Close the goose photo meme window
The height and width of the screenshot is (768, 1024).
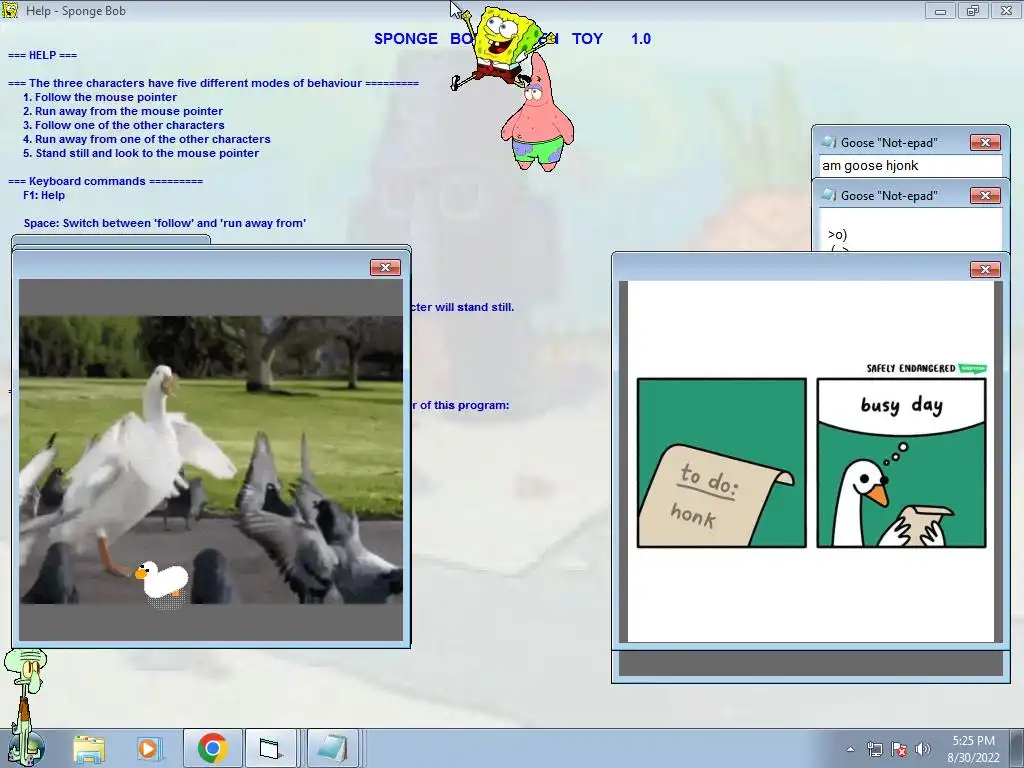tap(385, 268)
